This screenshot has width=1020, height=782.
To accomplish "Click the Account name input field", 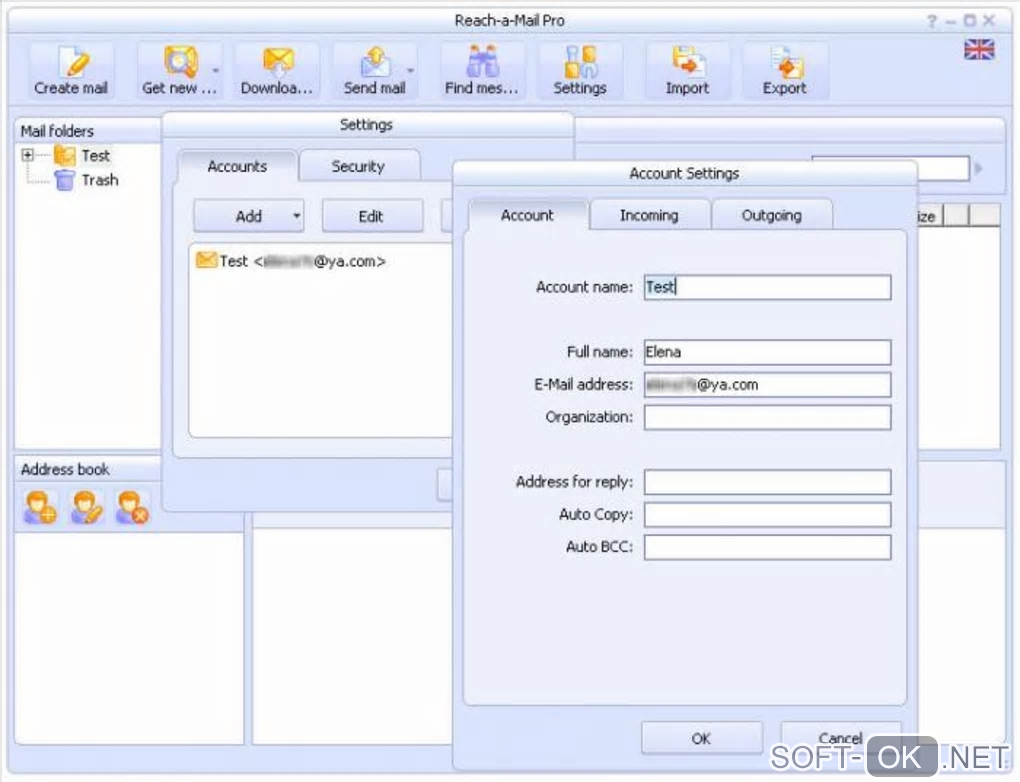I will pos(768,287).
